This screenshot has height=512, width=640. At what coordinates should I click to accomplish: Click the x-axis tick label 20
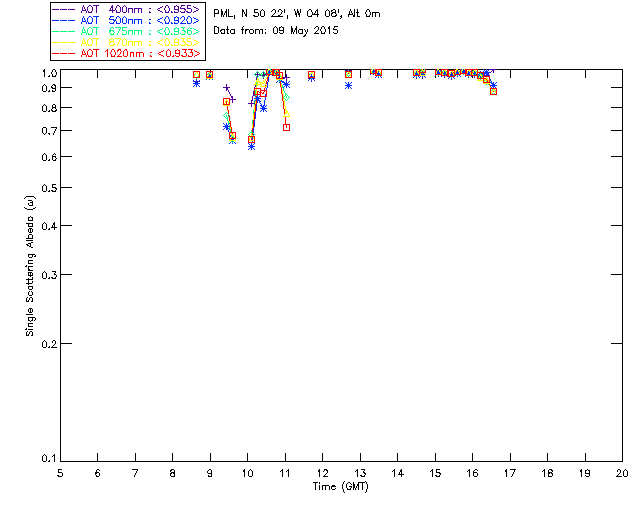coord(622,473)
